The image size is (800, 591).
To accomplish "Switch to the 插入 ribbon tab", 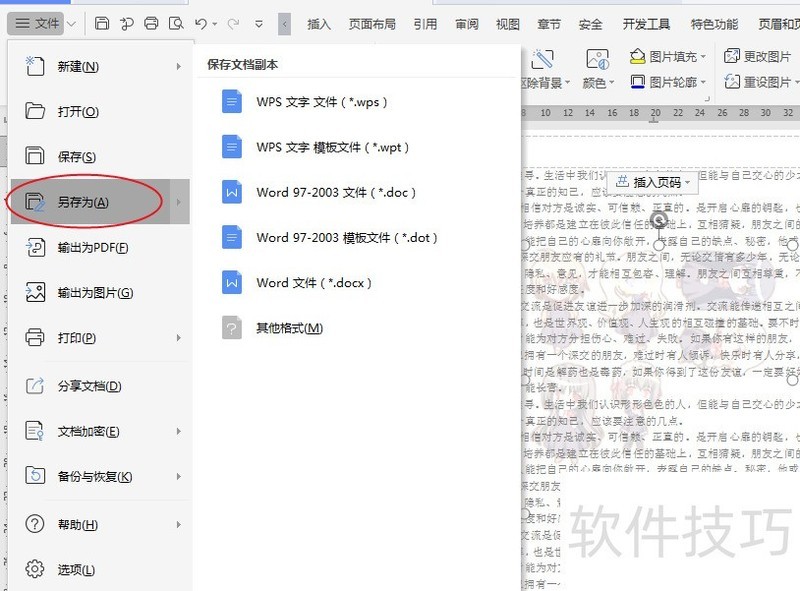I will tap(319, 24).
